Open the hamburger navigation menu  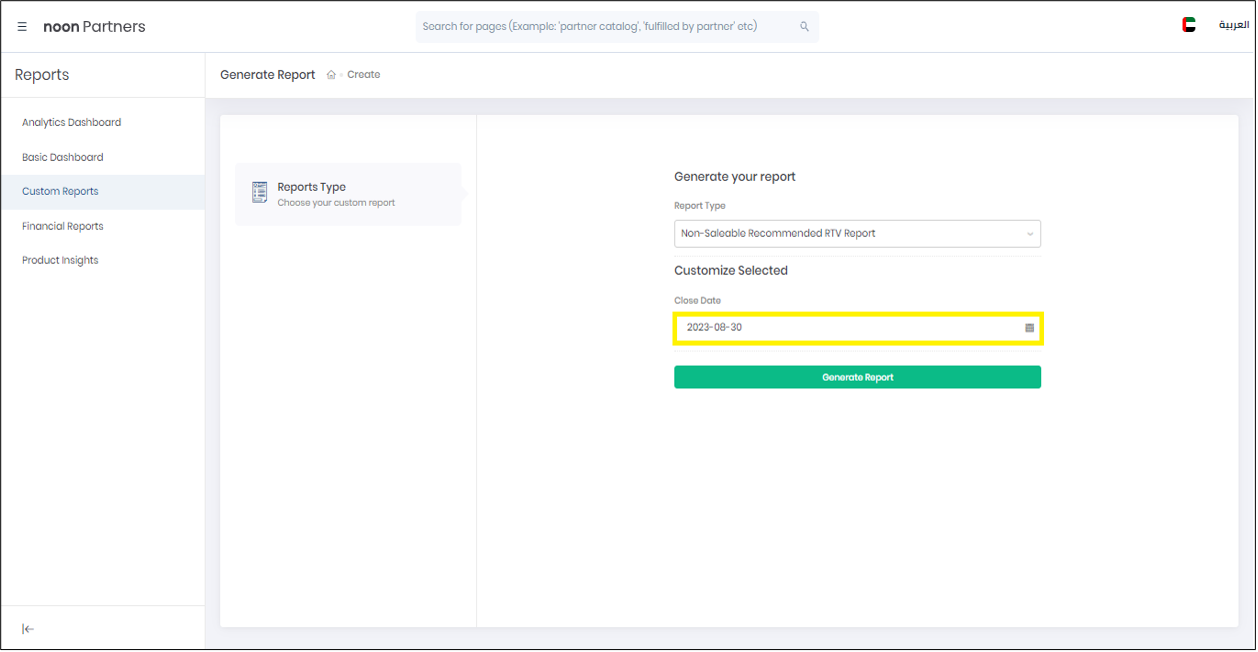coord(22,27)
